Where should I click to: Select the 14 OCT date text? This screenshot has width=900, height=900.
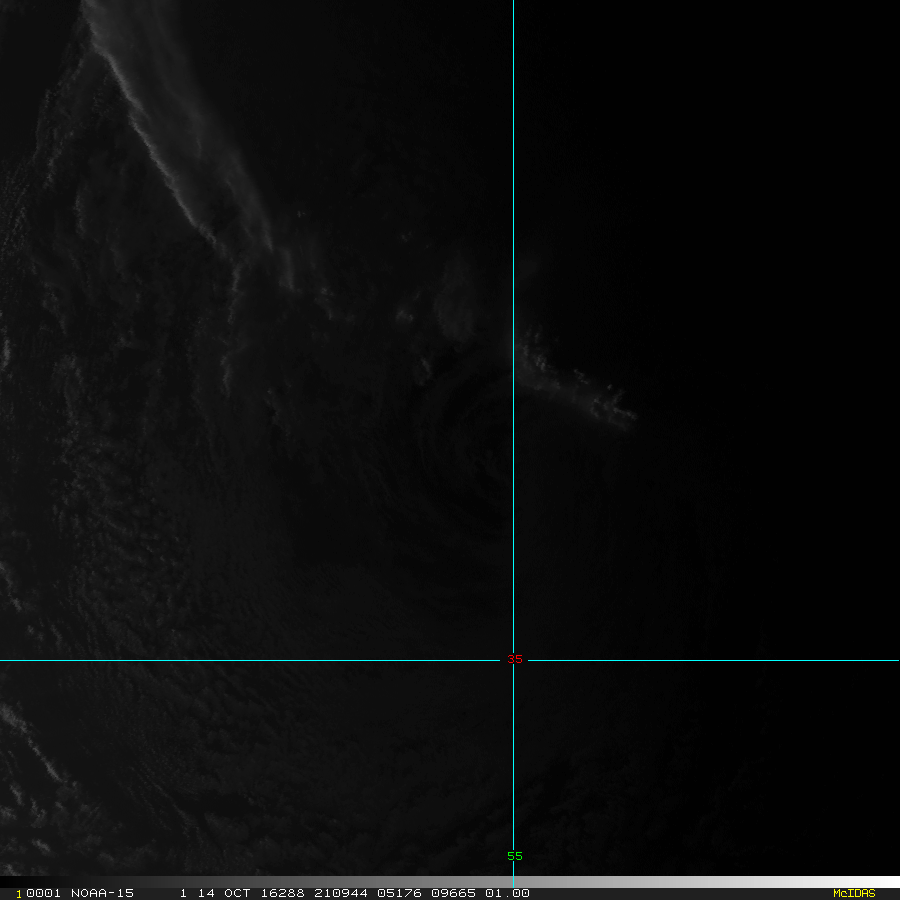pyautogui.click(x=224, y=893)
